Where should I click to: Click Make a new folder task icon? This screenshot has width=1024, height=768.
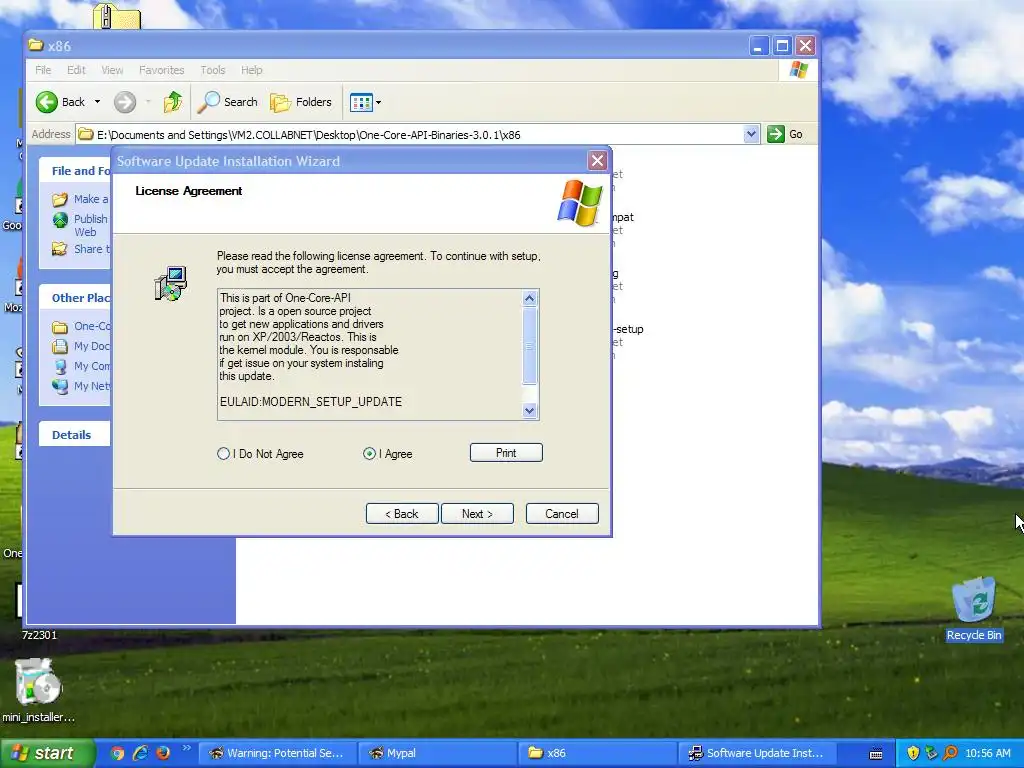(x=60, y=199)
